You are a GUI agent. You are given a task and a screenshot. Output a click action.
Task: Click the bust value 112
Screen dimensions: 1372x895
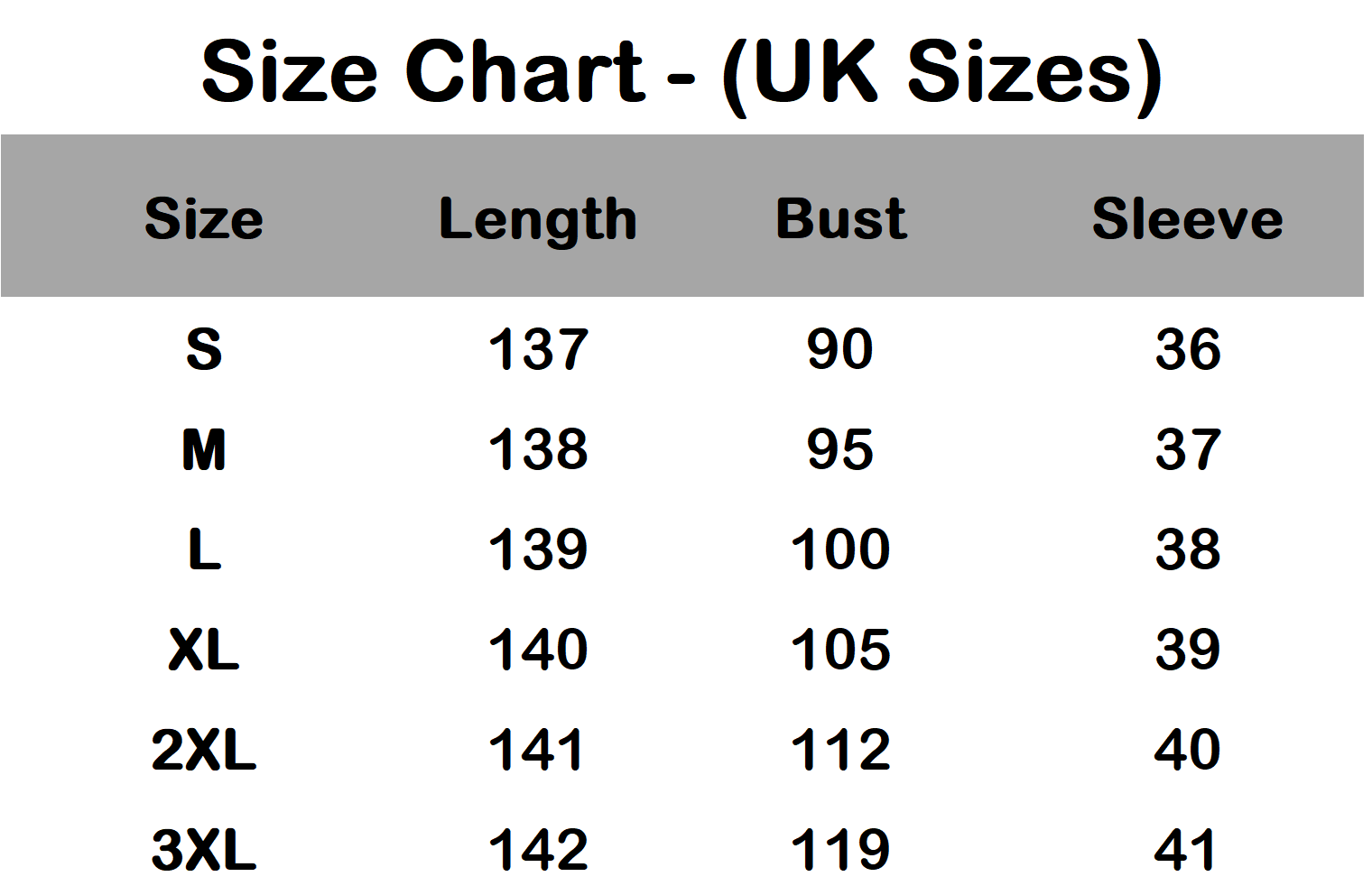[x=840, y=750]
